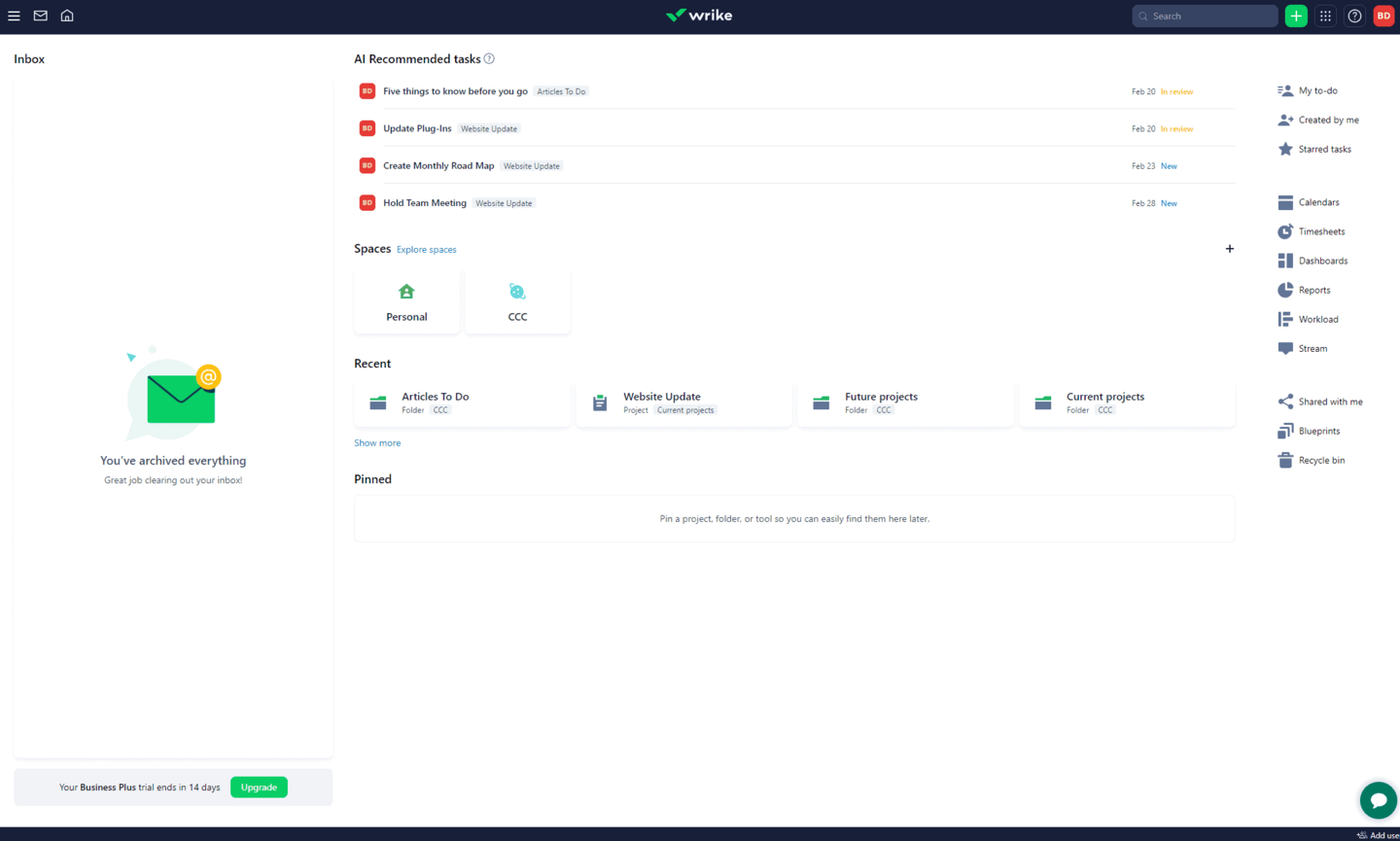Click the Feb 28 due date
Image resolution: width=1400 pixels, height=841 pixels.
coord(1143,203)
